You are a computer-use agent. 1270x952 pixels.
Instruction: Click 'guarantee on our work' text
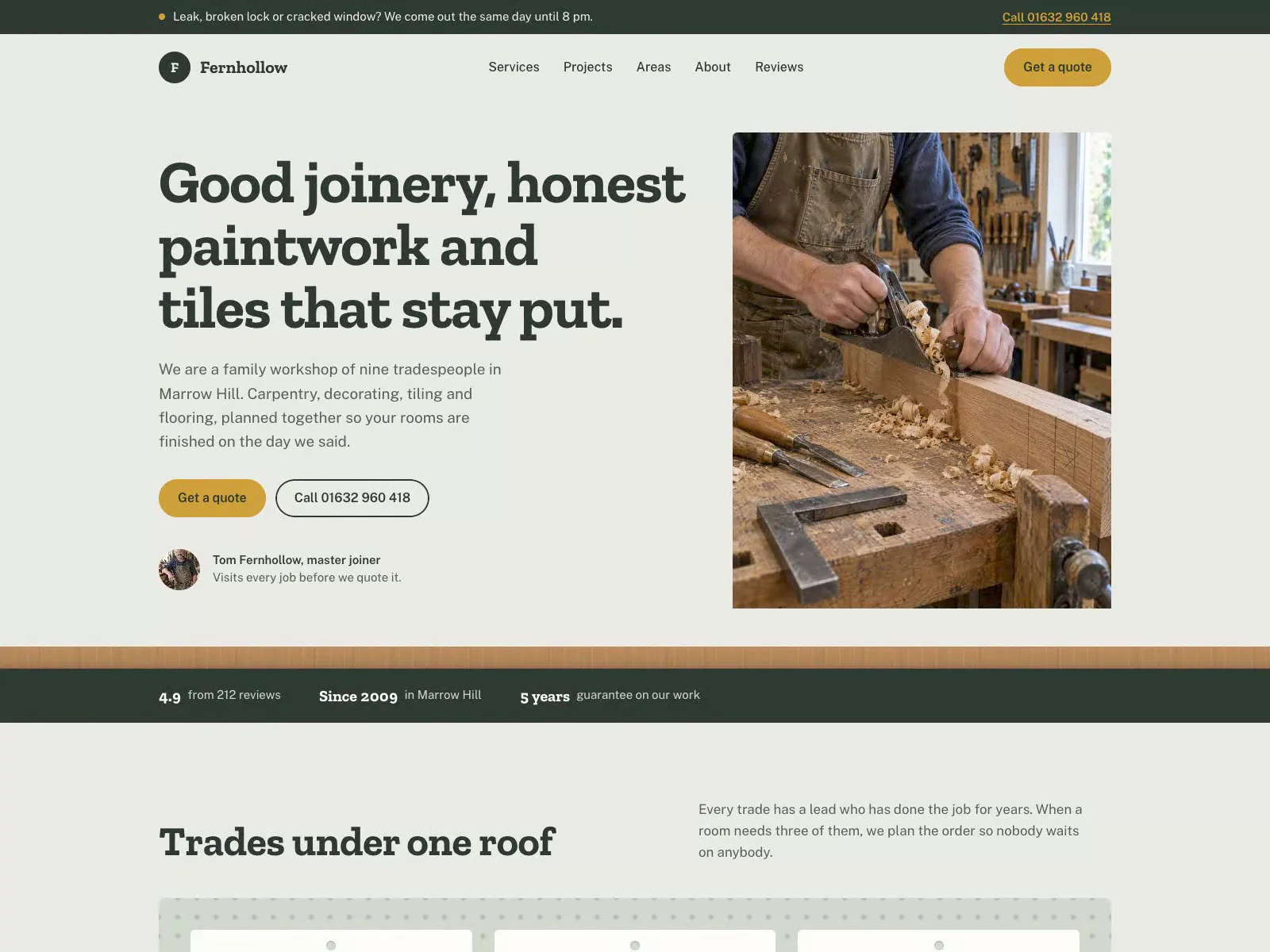(x=638, y=695)
